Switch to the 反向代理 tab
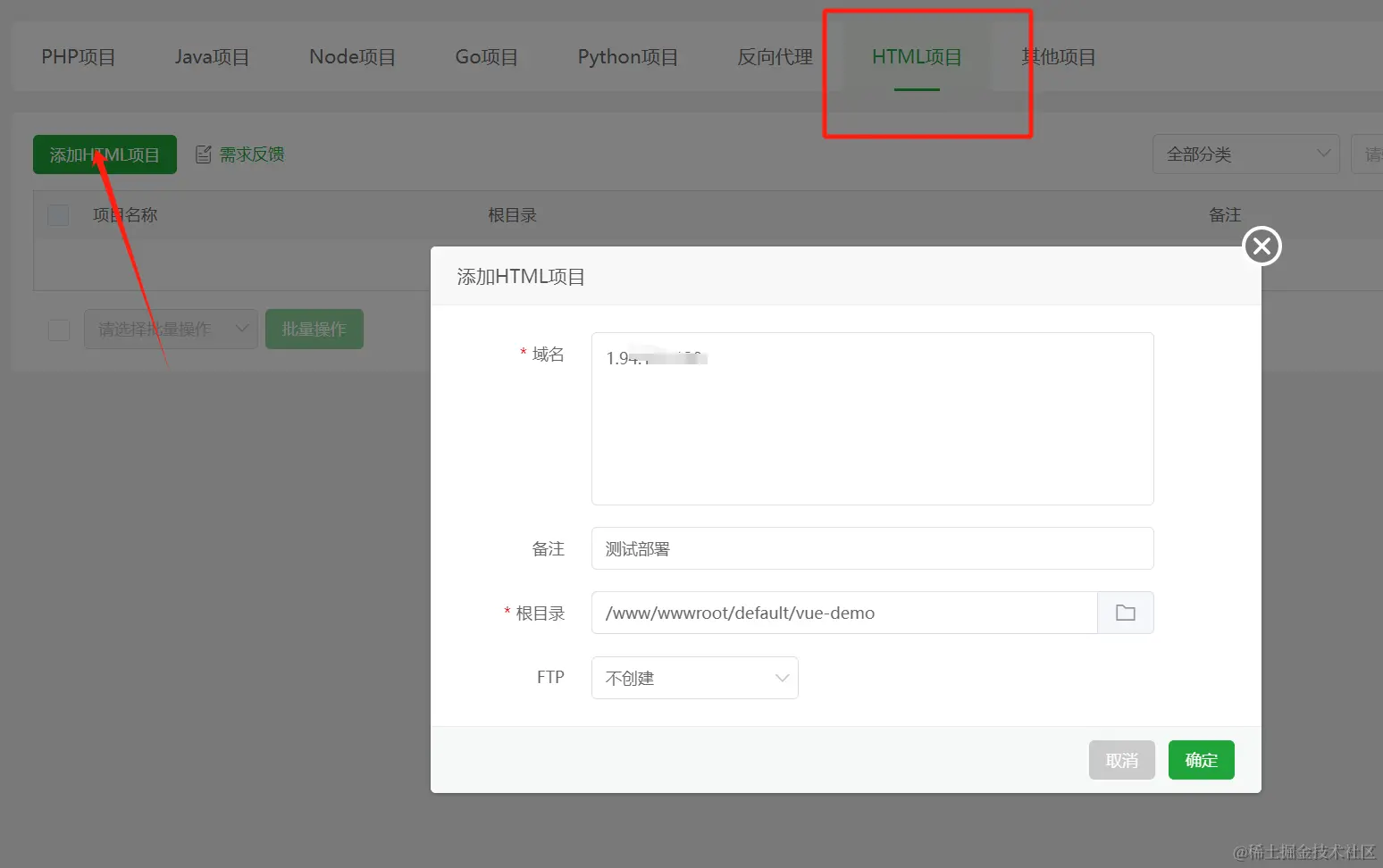 tap(775, 57)
